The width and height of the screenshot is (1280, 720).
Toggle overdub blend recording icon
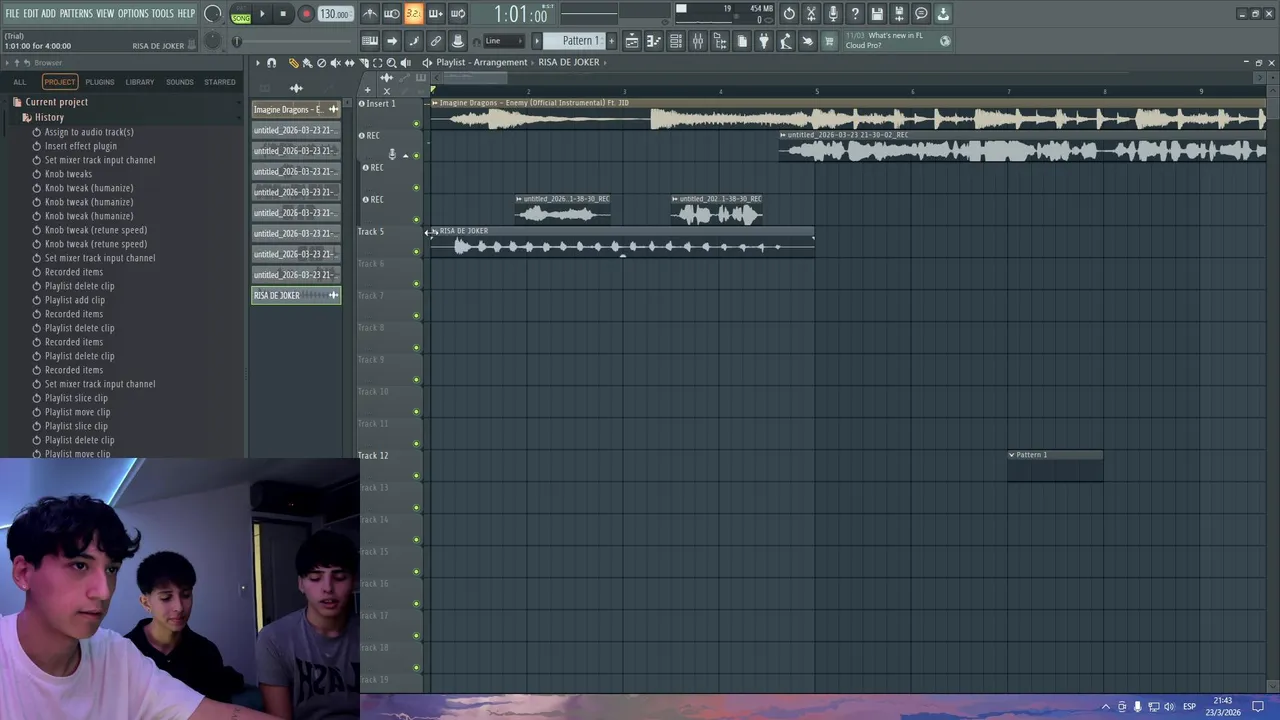pyautogui.click(x=436, y=14)
